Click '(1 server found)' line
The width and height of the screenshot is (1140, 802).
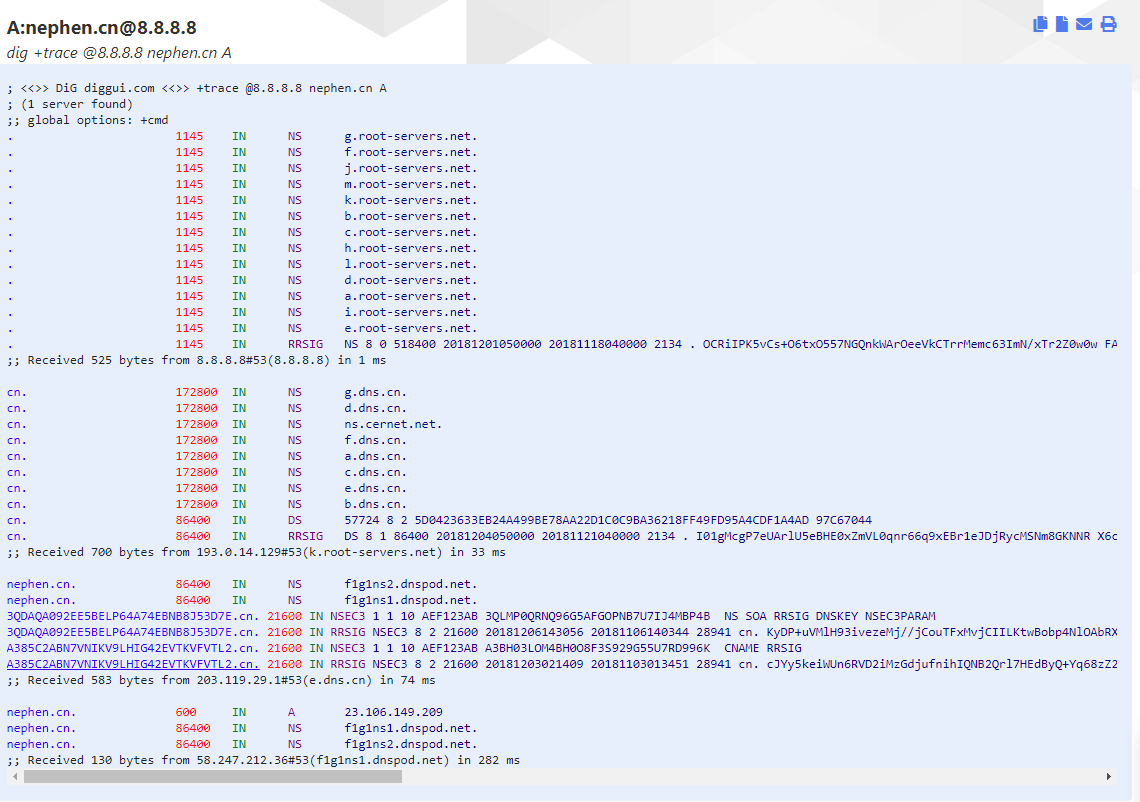pyautogui.click(x=70, y=104)
